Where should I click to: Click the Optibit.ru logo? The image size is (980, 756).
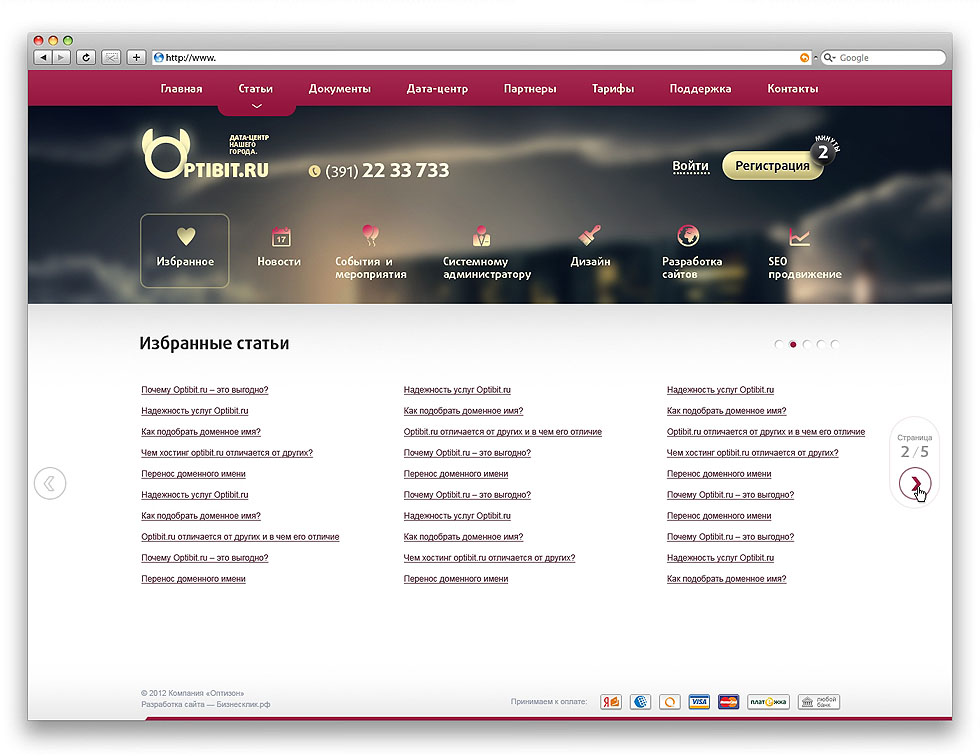tap(206, 154)
